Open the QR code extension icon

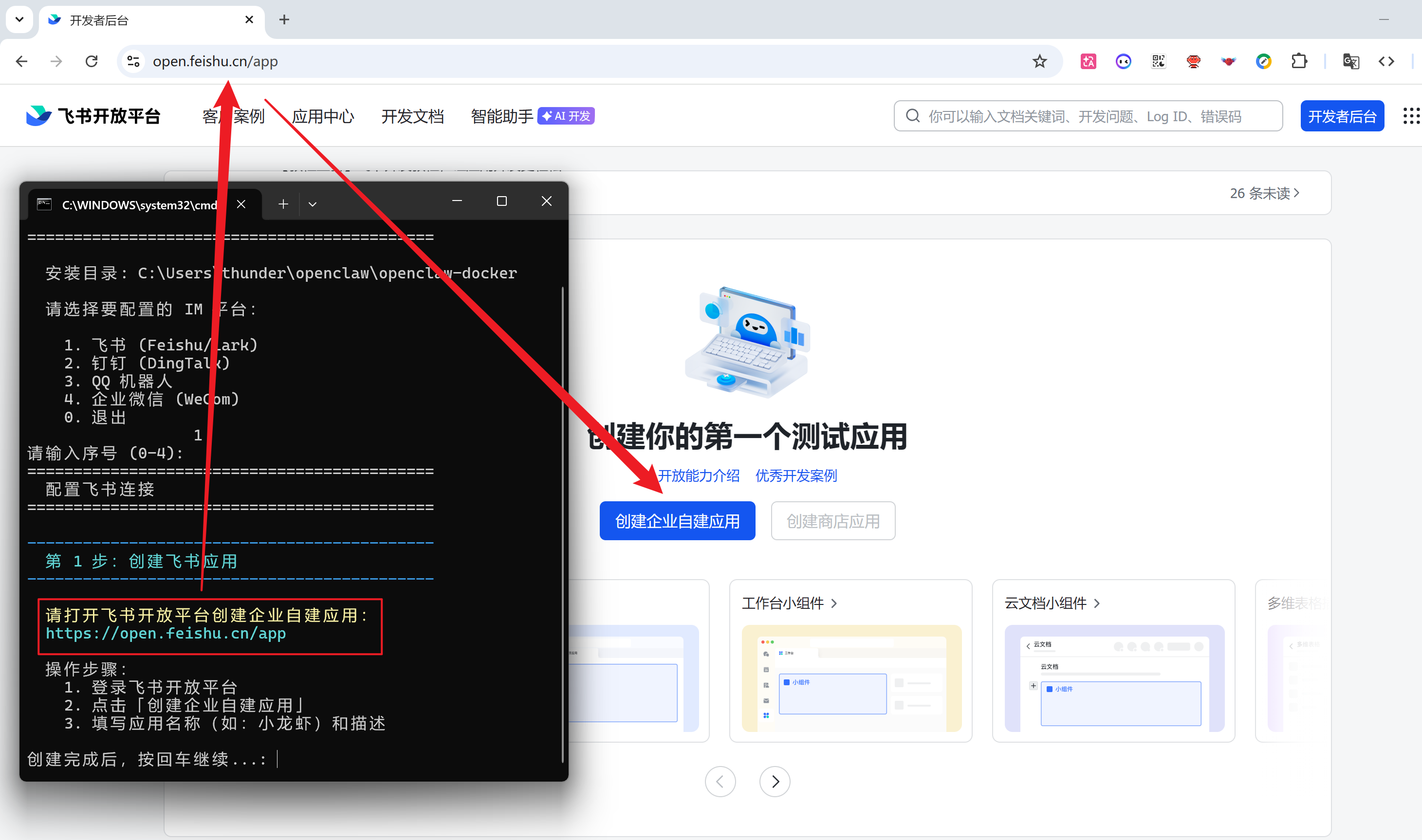pos(1158,61)
